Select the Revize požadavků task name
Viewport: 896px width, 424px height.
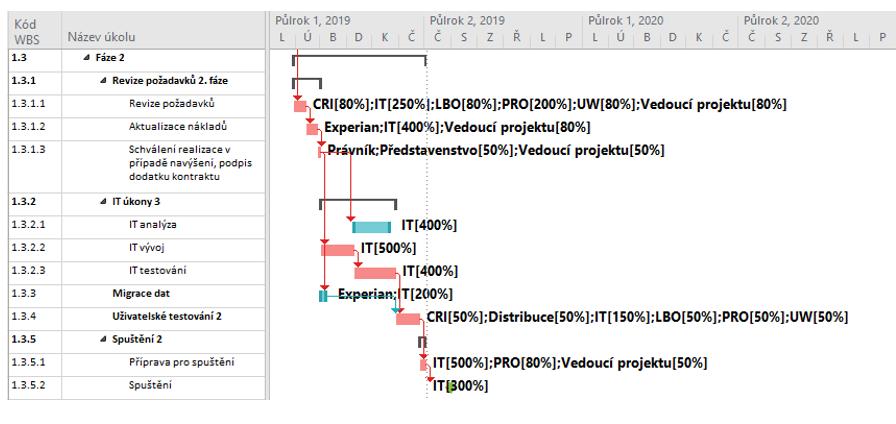tap(171, 104)
